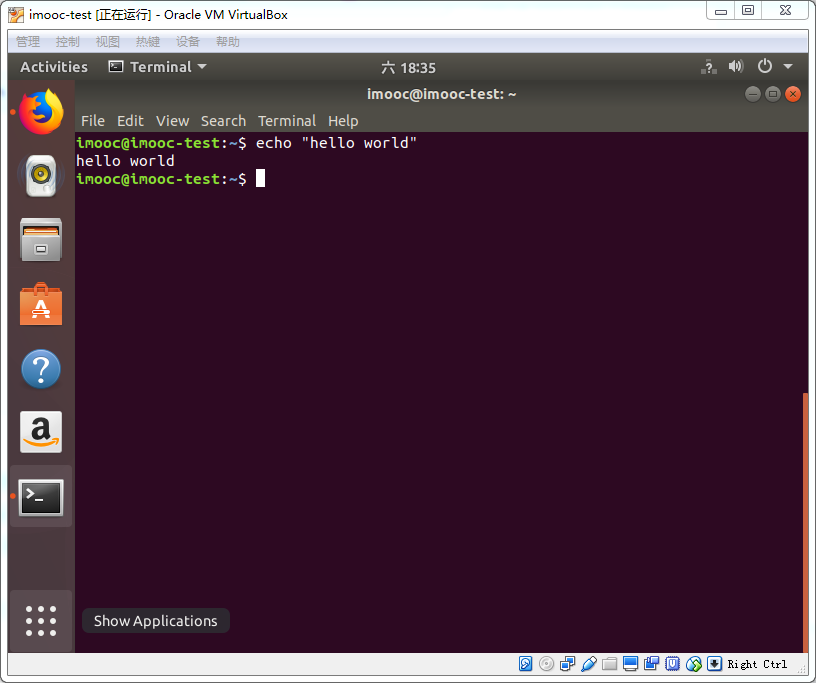Image resolution: width=816 pixels, height=683 pixels.
Task: Click VirtualBox display status monitor icon
Action: coord(630,664)
